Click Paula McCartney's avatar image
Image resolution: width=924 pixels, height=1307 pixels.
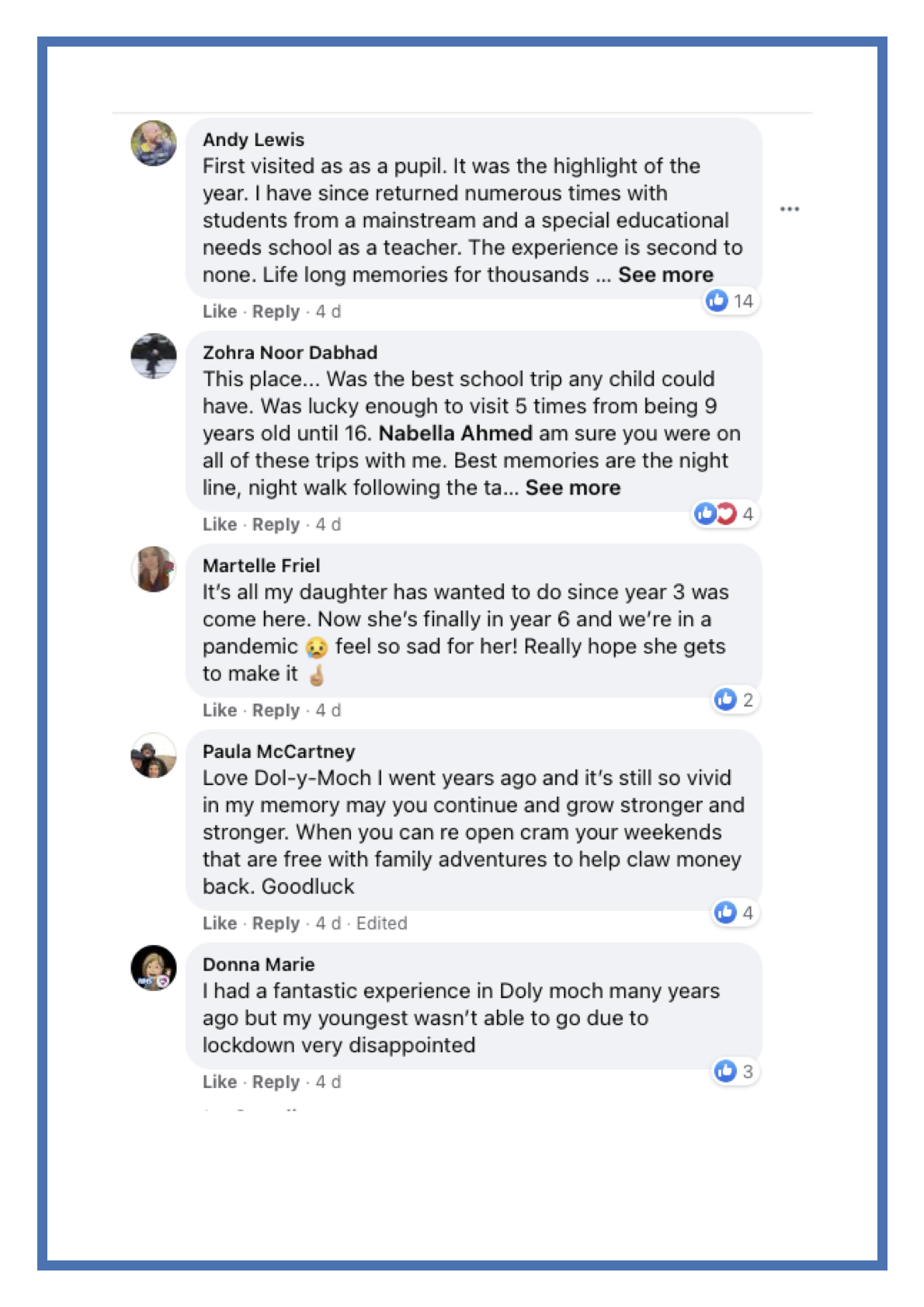coord(154,755)
